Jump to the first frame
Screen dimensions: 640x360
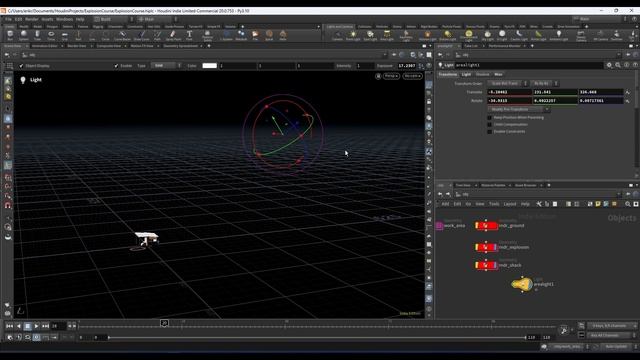(x=9, y=326)
